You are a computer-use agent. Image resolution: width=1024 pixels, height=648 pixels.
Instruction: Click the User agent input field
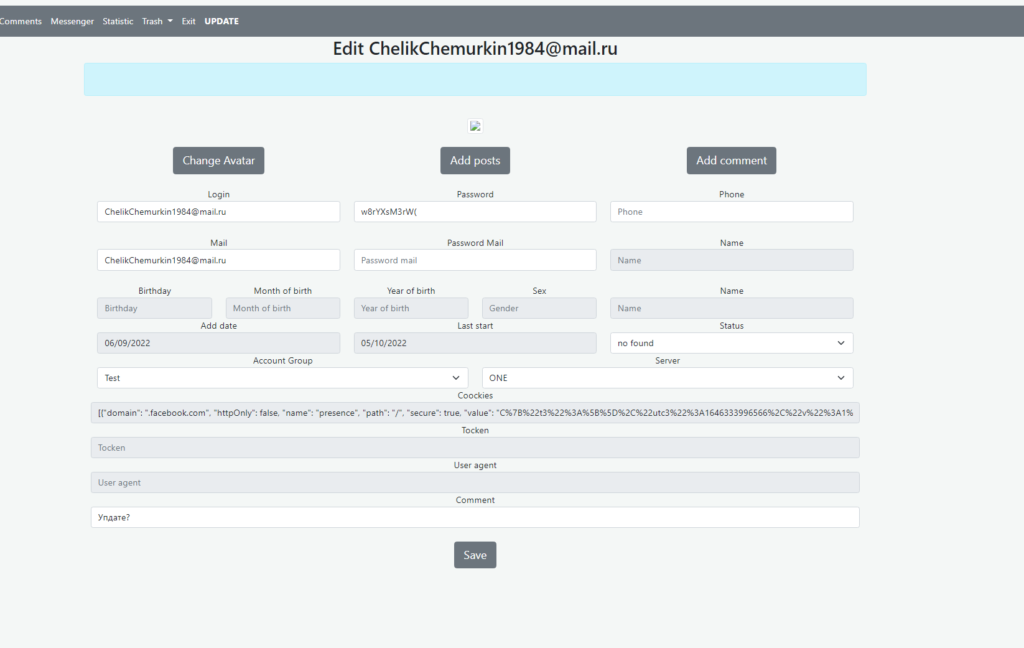click(475, 483)
